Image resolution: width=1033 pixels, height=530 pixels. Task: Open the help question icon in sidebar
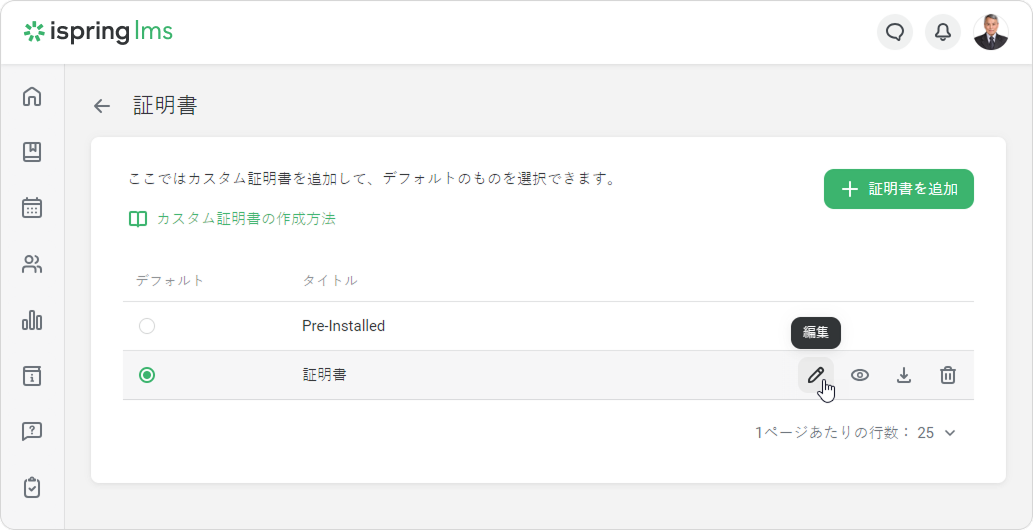point(32,432)
